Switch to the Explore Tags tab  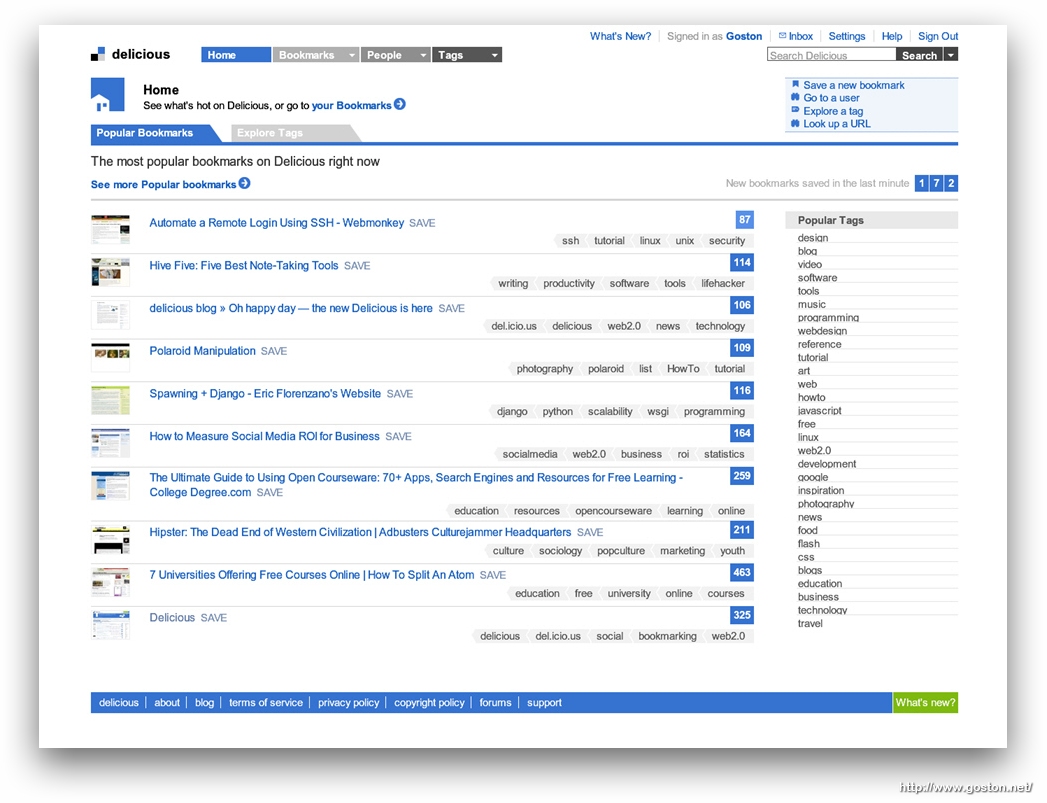click(x=270, y=133)
